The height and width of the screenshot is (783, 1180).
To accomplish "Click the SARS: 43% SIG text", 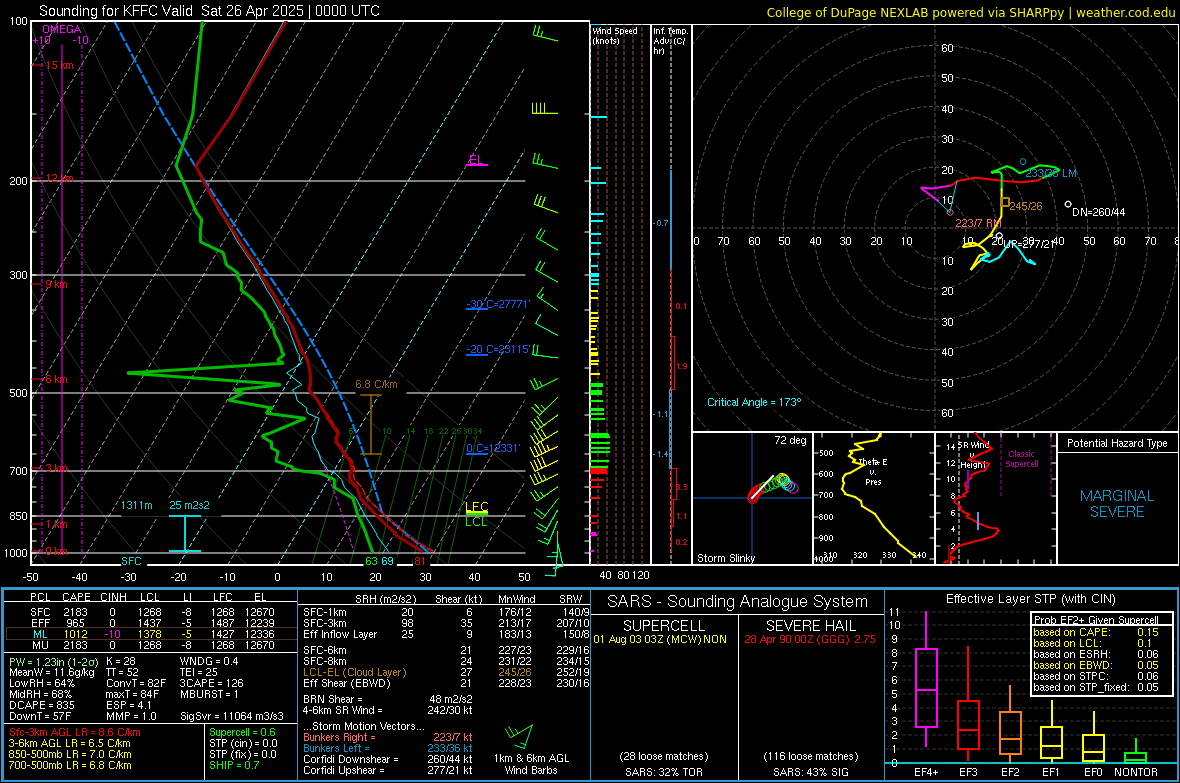I will (810, 772).
